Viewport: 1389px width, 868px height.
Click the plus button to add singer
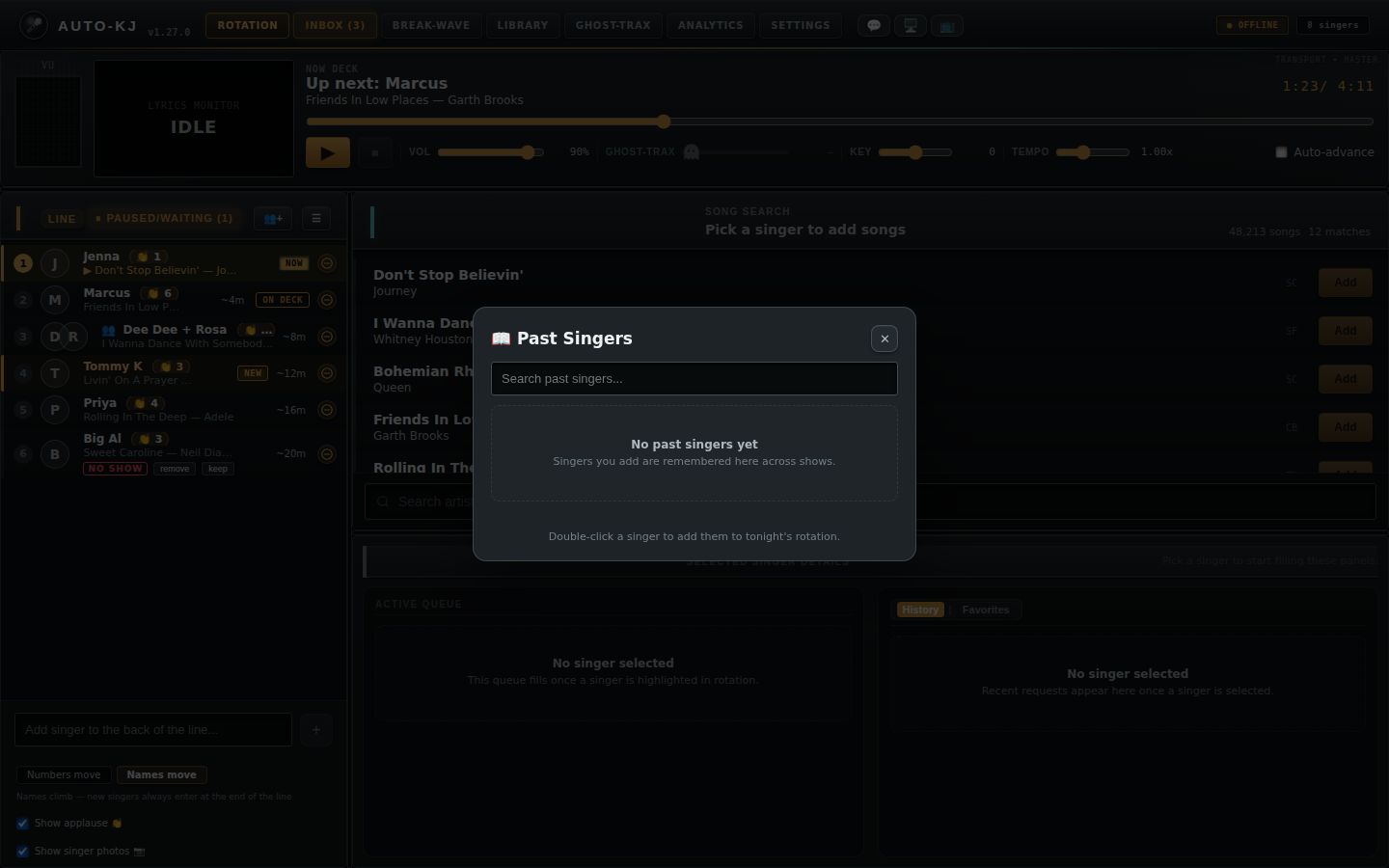point(316,730)
